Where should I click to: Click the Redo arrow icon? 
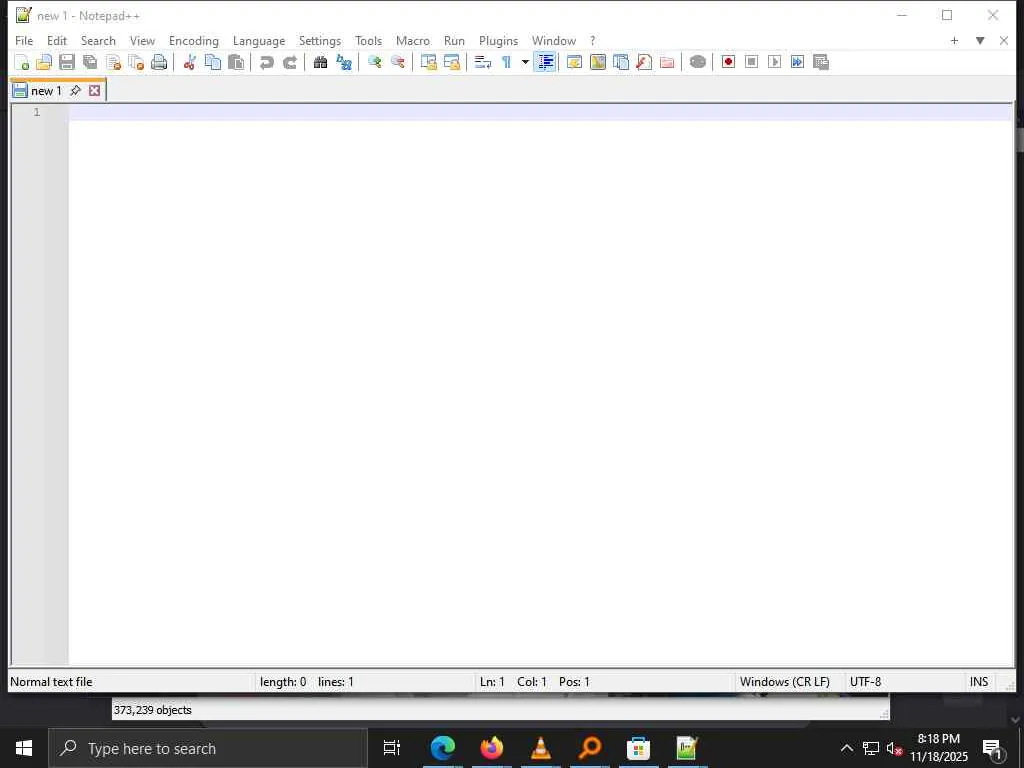[x=290, y=62]
